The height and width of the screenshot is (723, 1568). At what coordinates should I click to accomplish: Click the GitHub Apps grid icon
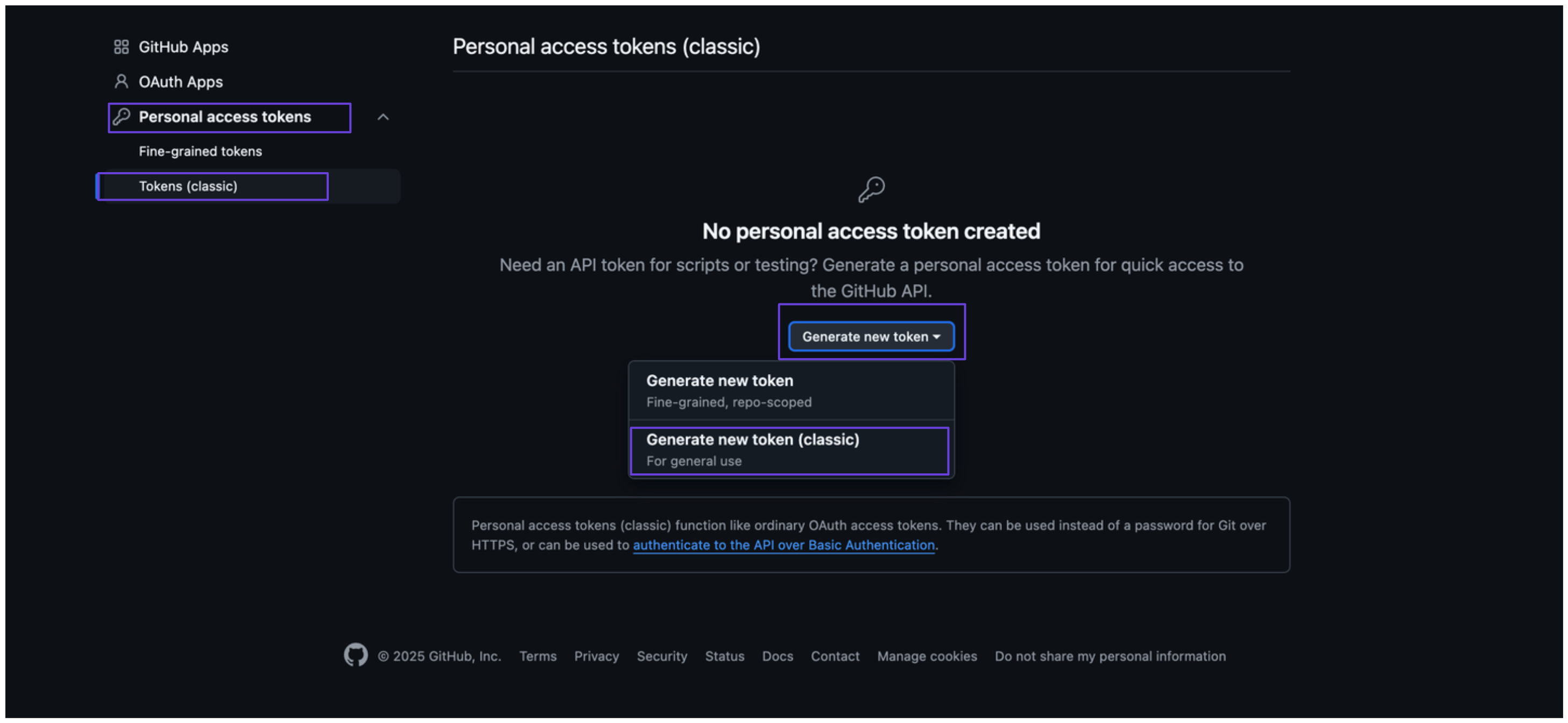tap(121, 47)
